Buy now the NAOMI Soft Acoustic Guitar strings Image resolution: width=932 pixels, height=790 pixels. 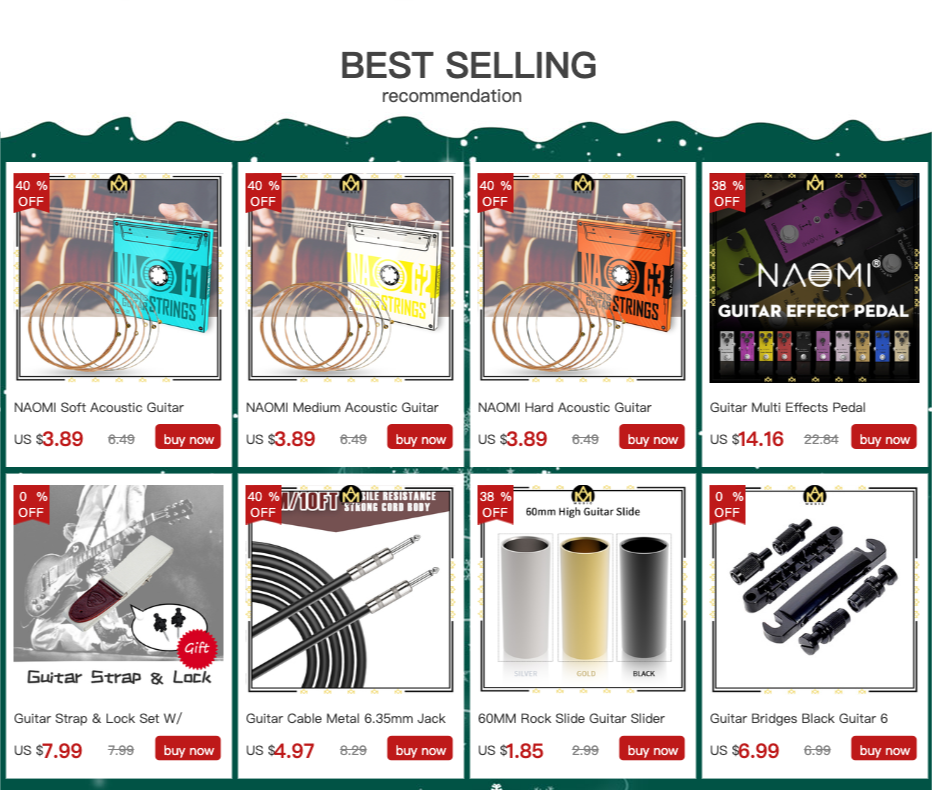point(188,439)
